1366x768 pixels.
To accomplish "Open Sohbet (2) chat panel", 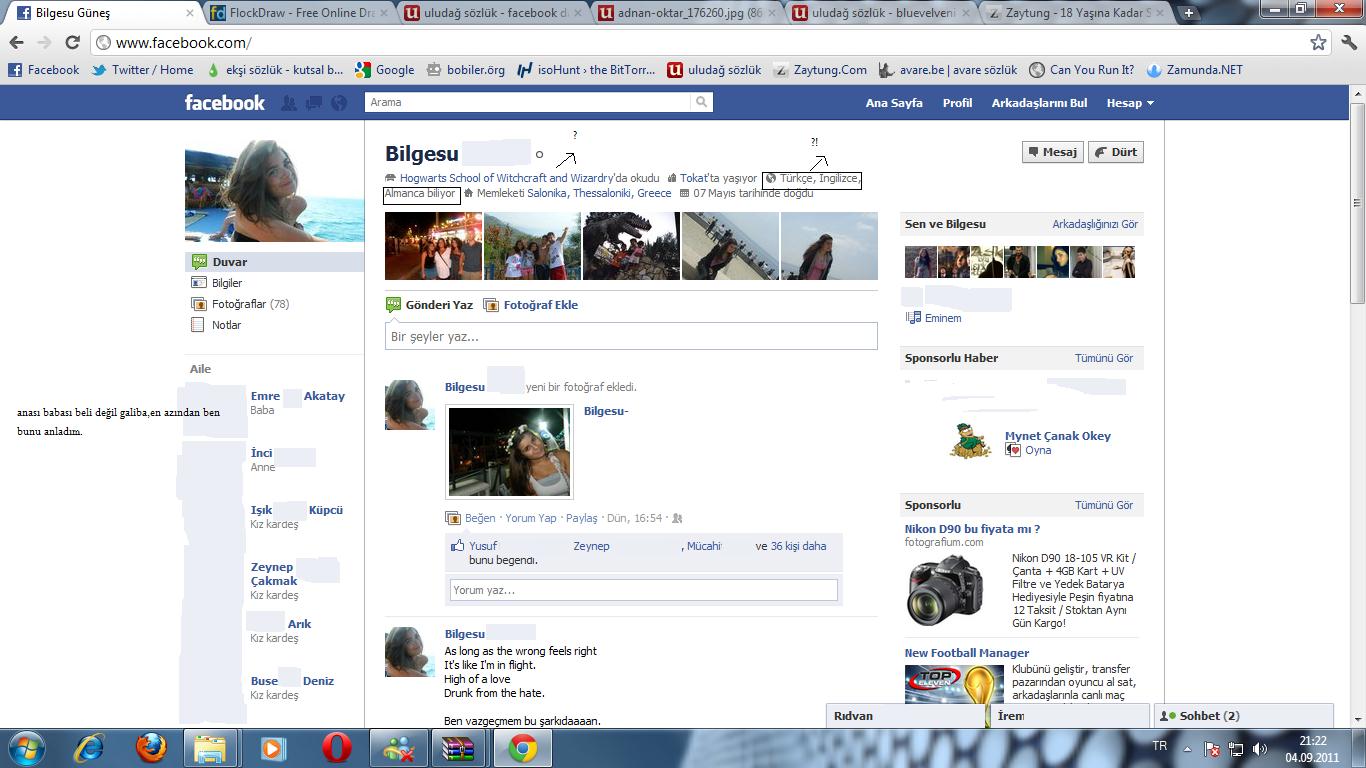I will click(1244, 716).
